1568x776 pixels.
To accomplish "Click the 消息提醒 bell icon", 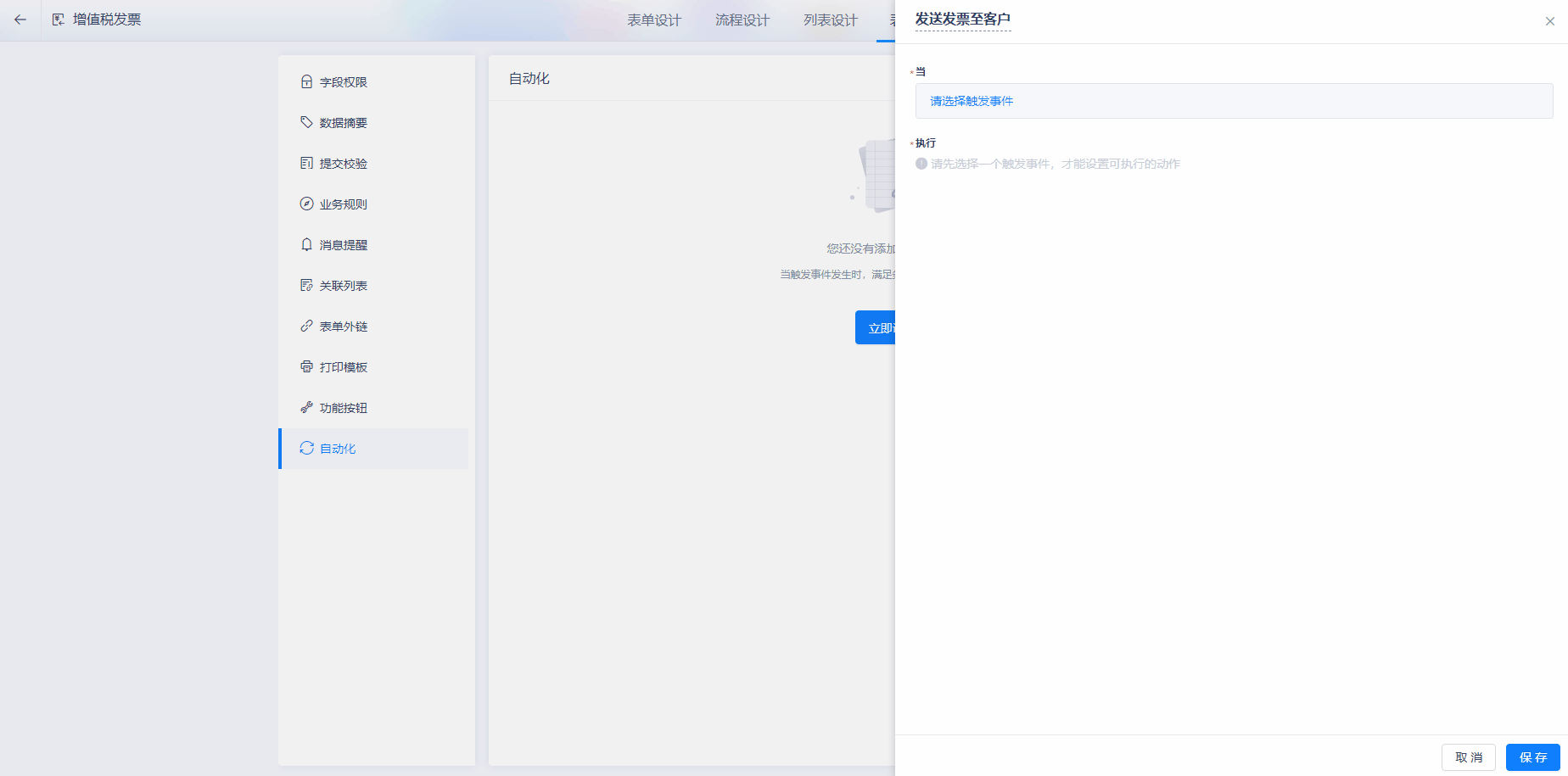I will tap(306, 244).
